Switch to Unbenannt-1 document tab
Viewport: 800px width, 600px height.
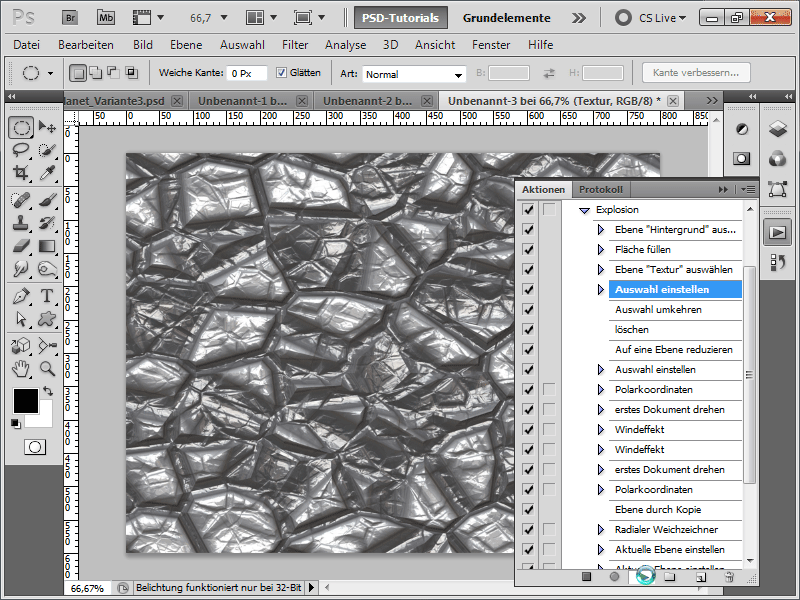point(242,101)
